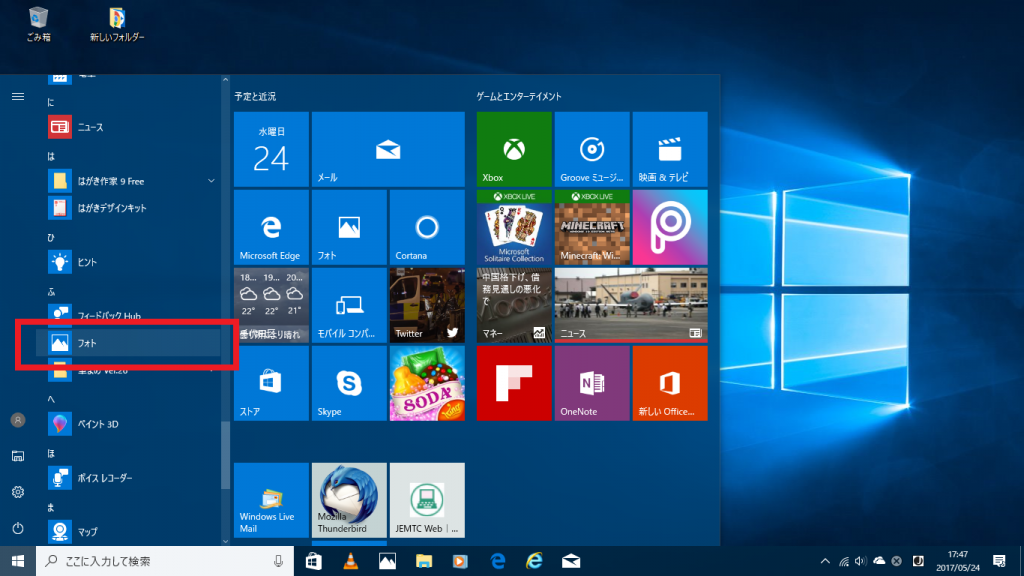
Task: Open the OneNote tile
Action: [x=591, y=383]
